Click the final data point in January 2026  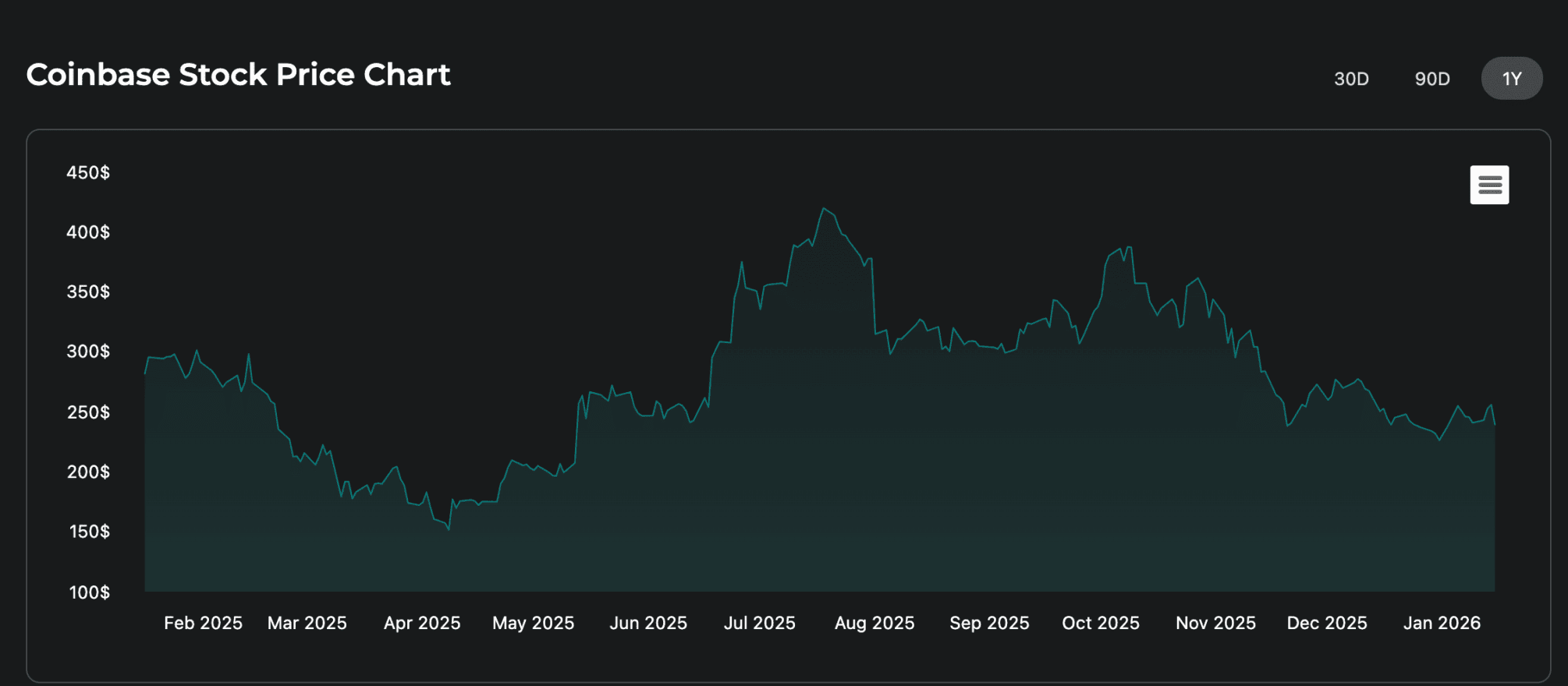[x=1495, y=425]
